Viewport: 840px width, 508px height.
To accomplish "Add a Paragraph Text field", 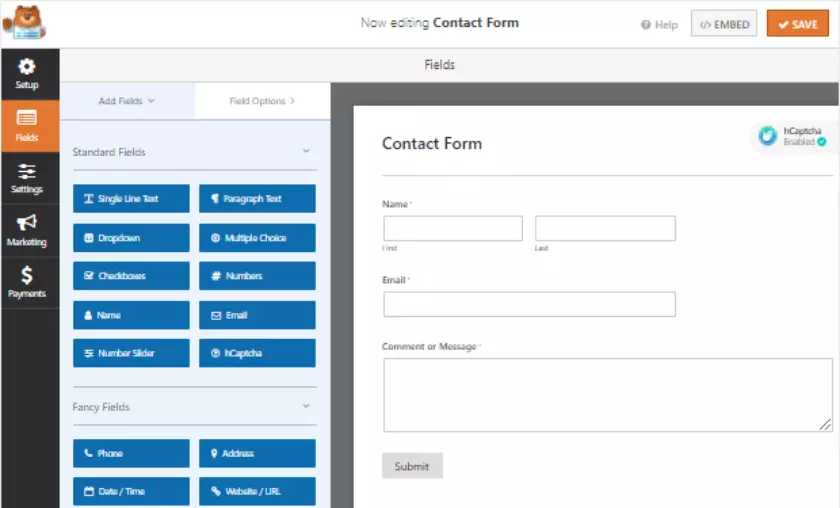I will [257, 198].
